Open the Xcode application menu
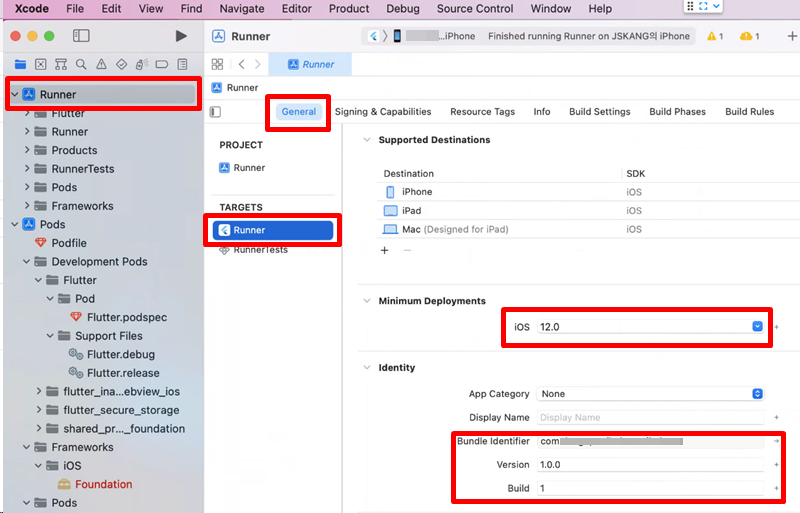This screenshot has width=800, height=513. pyautogui.click(x=32, y=9)
